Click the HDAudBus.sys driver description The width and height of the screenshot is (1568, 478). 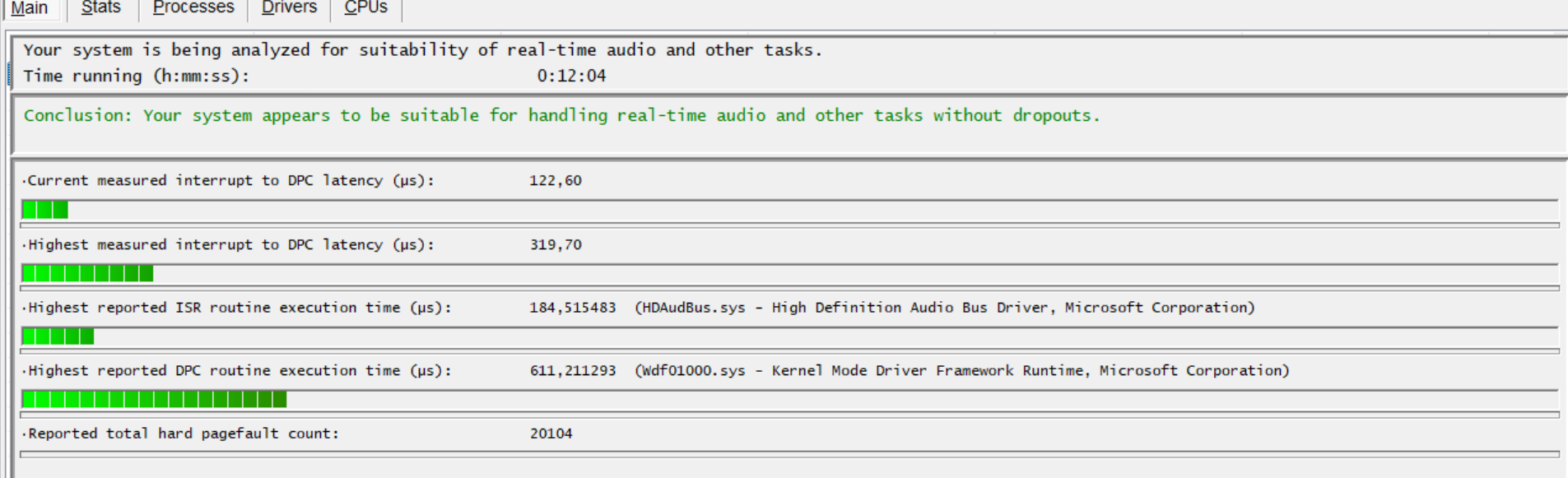click(944, 308)
